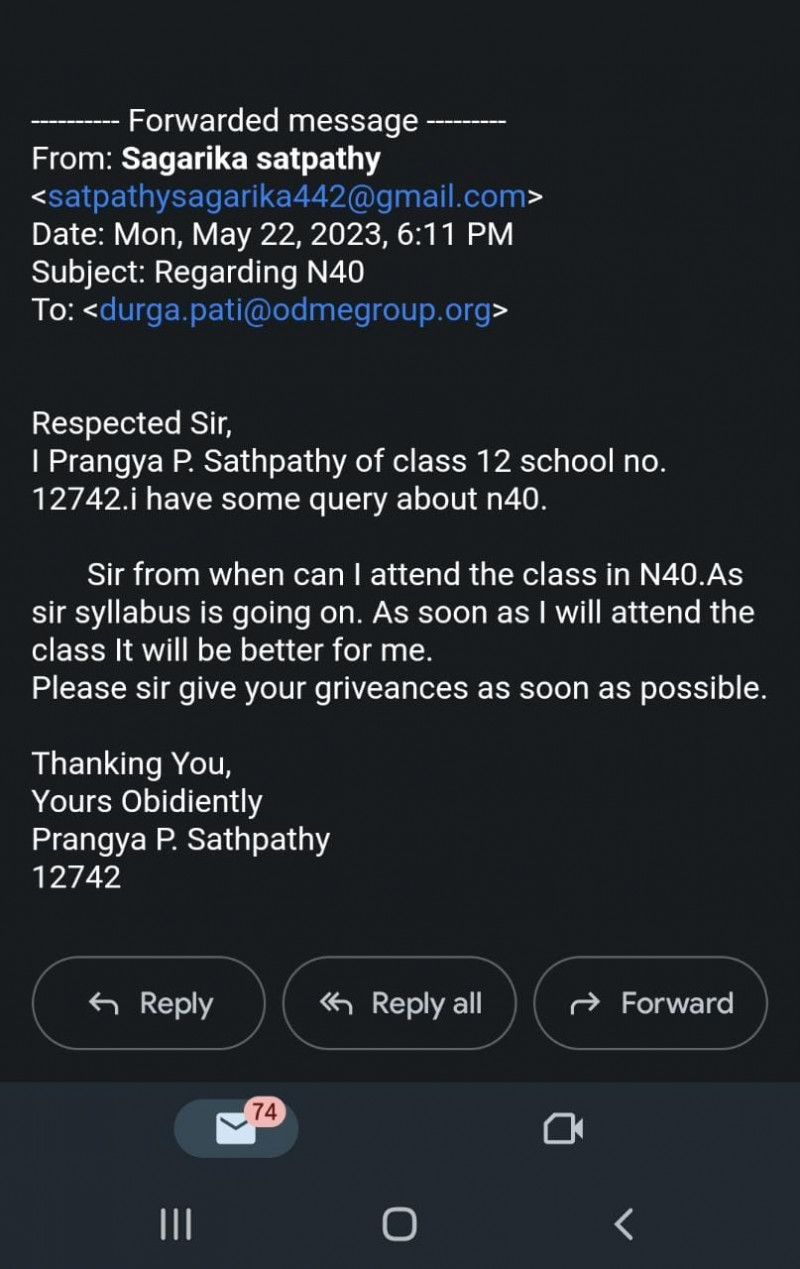Image resolution: width=800 pixels, height=1269 pixels.
Task: Tap the date Mon, May 22, 2023 line
Action: click(272, 234)
